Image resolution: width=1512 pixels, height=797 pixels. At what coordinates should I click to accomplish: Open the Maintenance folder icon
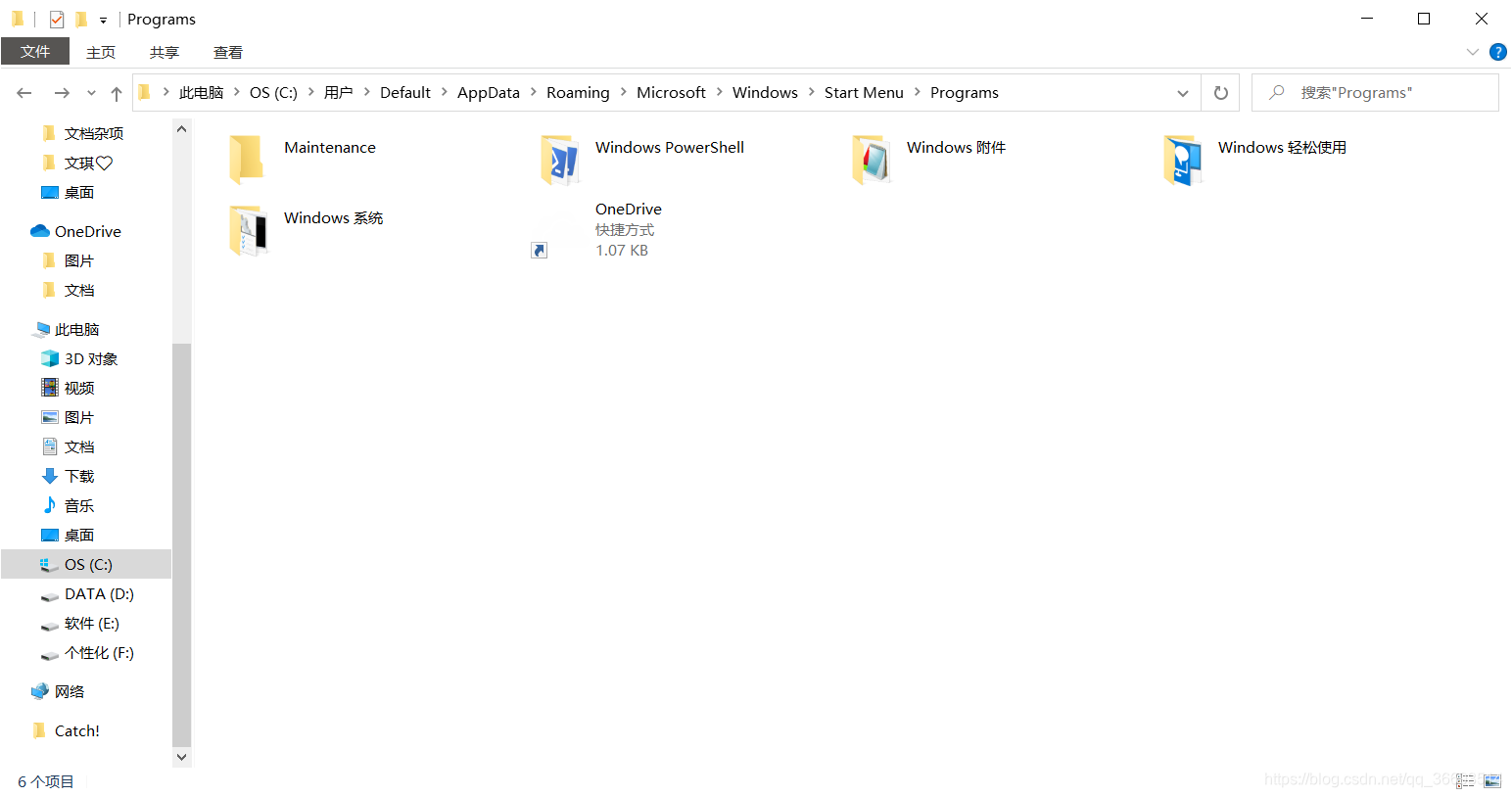247,160
